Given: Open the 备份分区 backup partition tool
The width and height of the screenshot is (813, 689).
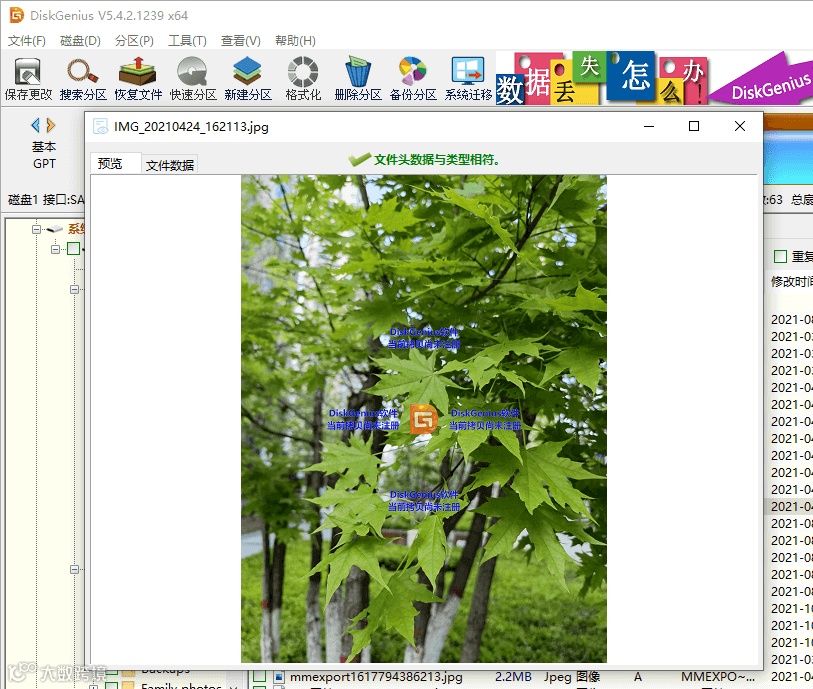Looking at the screenshot, I should pos(413,79).
